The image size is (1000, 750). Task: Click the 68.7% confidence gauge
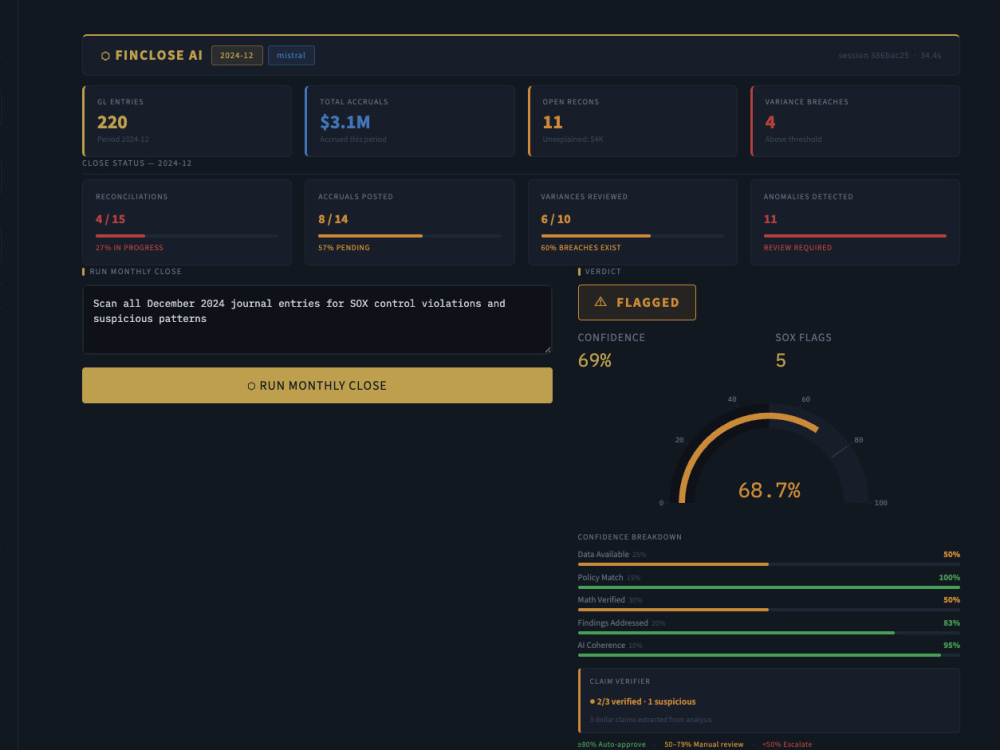(769, 454)
